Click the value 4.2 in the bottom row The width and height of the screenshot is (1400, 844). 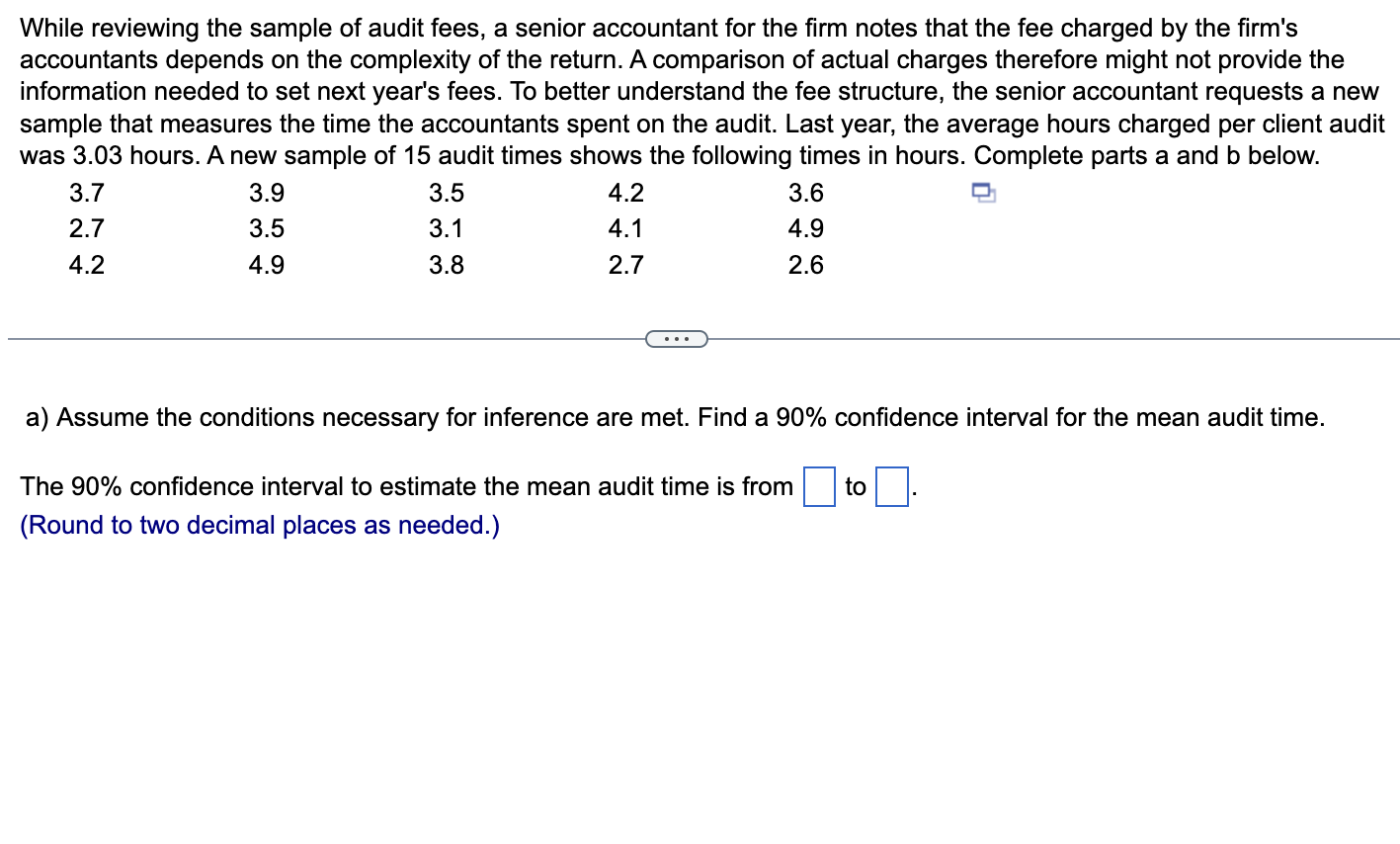(85, 265)
